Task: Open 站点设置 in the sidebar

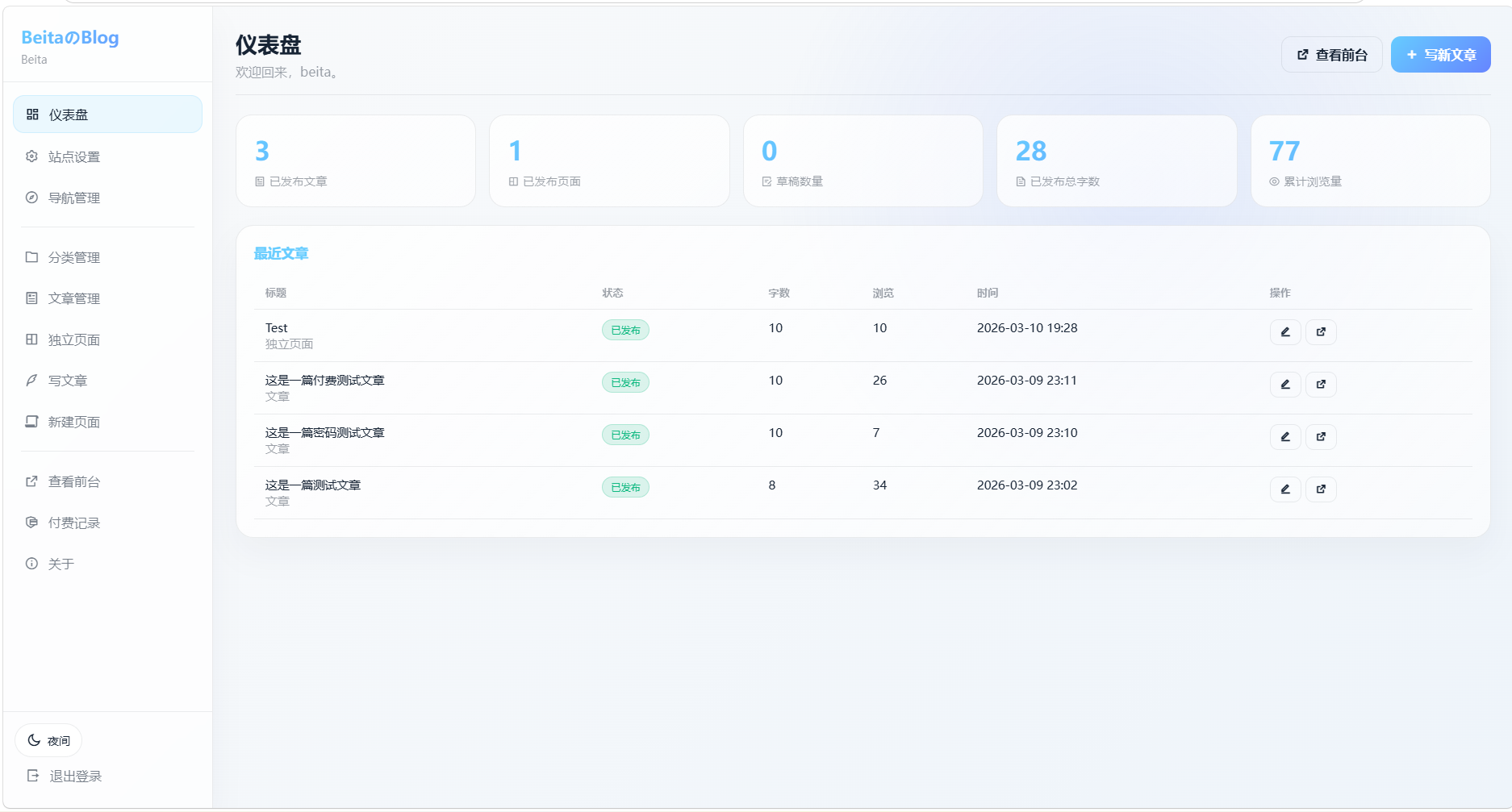Action: pos(74,156)
